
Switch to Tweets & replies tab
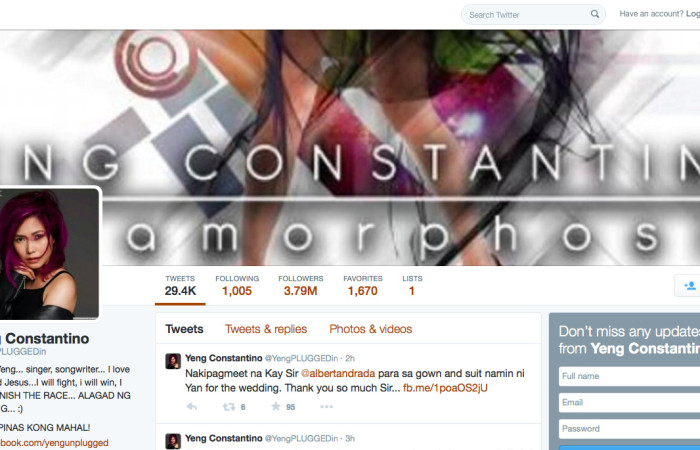pyautogui.click(x=266, y=329)
